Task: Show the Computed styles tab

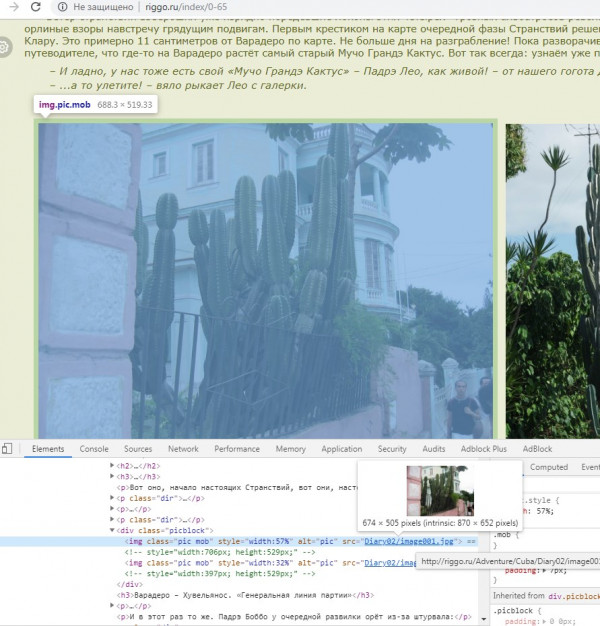Action: tap(549, 467)
